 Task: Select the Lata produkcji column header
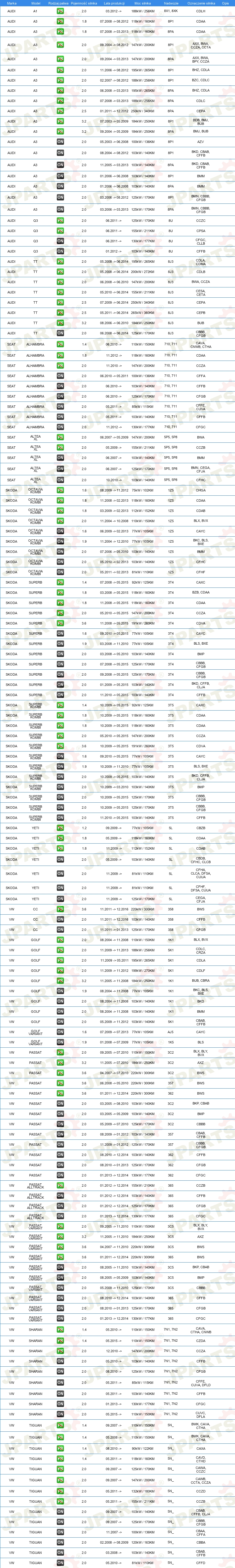pyautogui.click(x=114, y=3)
